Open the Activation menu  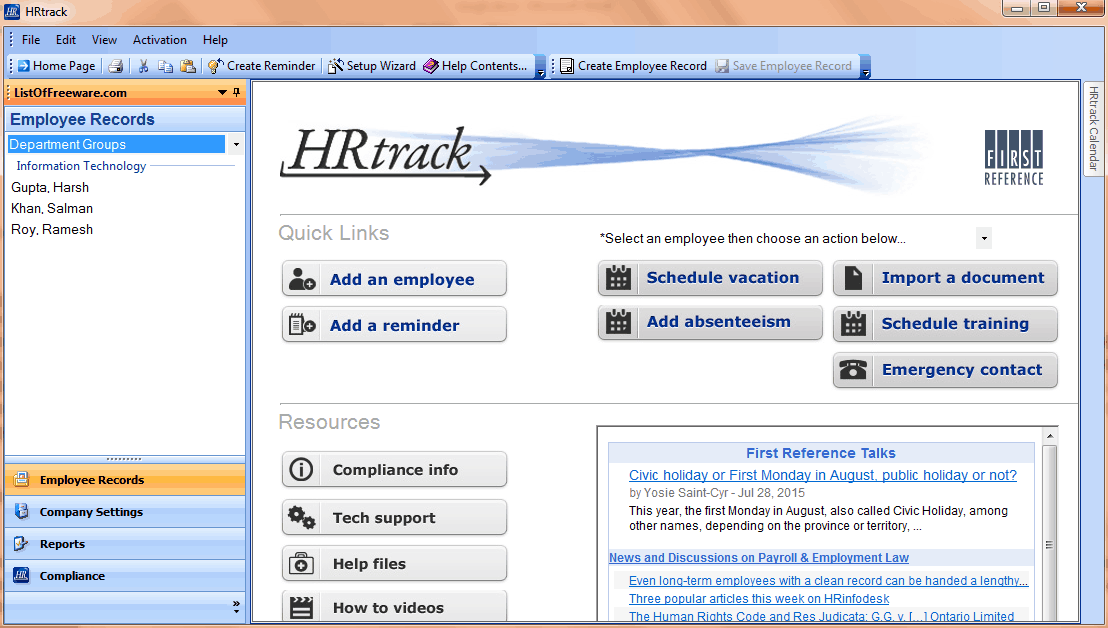pyautogui.click(x=160, y=40)
